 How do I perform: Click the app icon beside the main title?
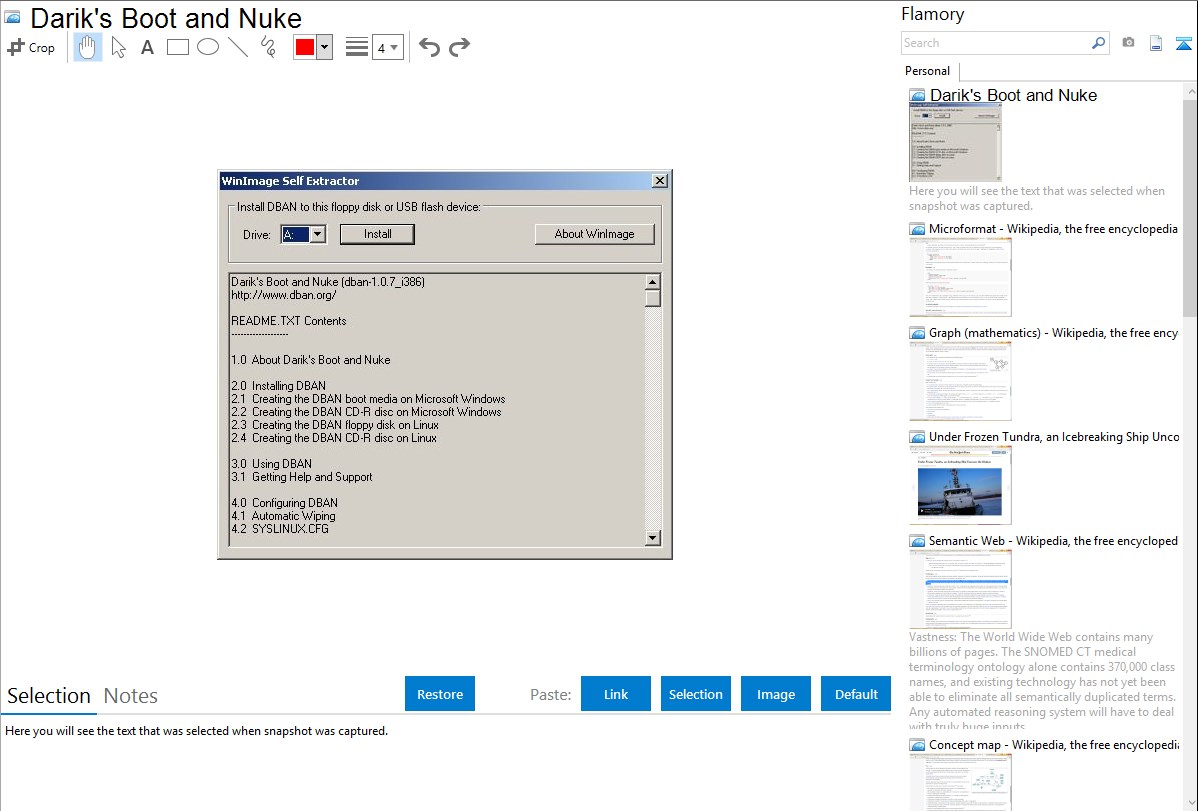[x=13, y=17]
